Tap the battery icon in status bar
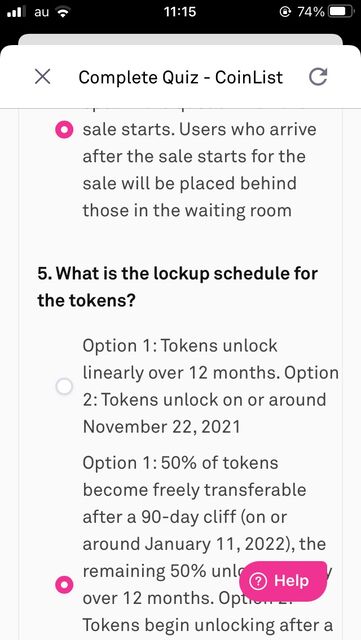This screenshot has width=361, height=640. (342, 12)
